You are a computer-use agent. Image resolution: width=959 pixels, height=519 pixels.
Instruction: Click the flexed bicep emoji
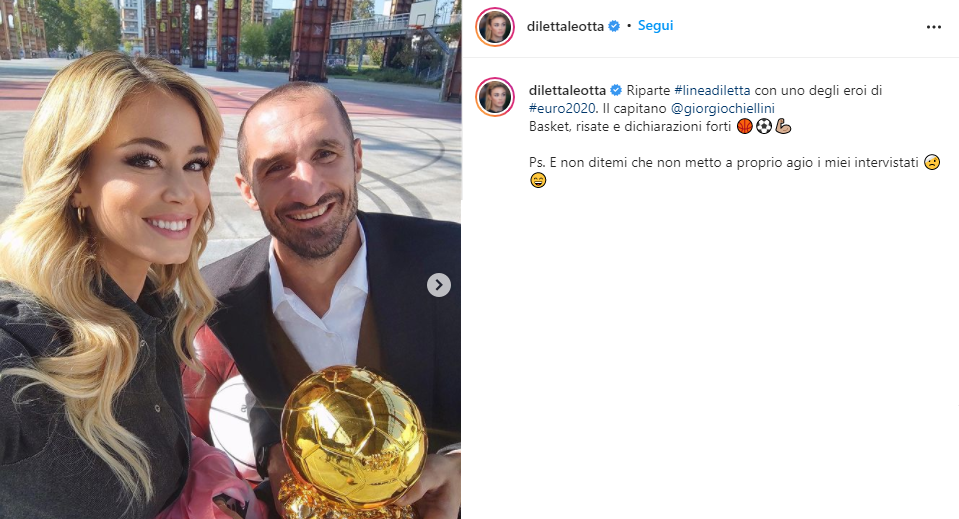pyautogui.click(x=783, y=127)
